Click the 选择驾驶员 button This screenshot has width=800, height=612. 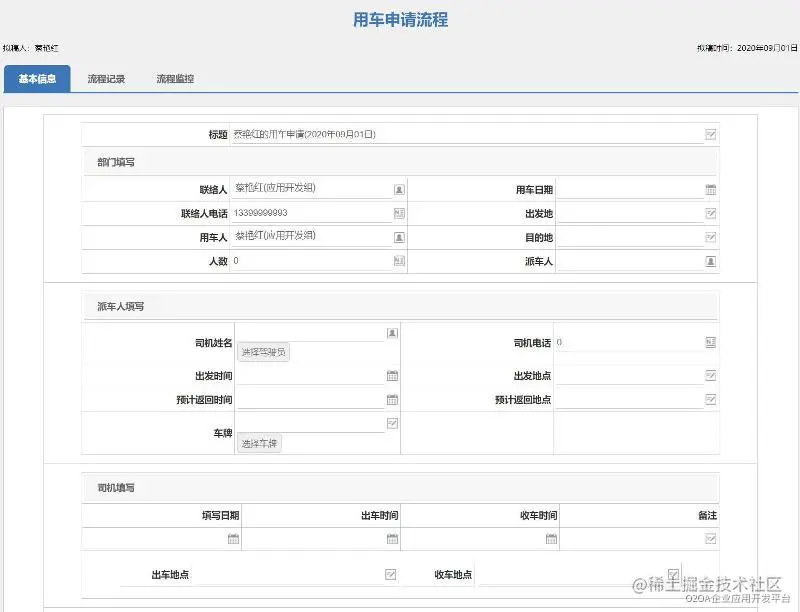pyautogui.click(x=263, y=352)
